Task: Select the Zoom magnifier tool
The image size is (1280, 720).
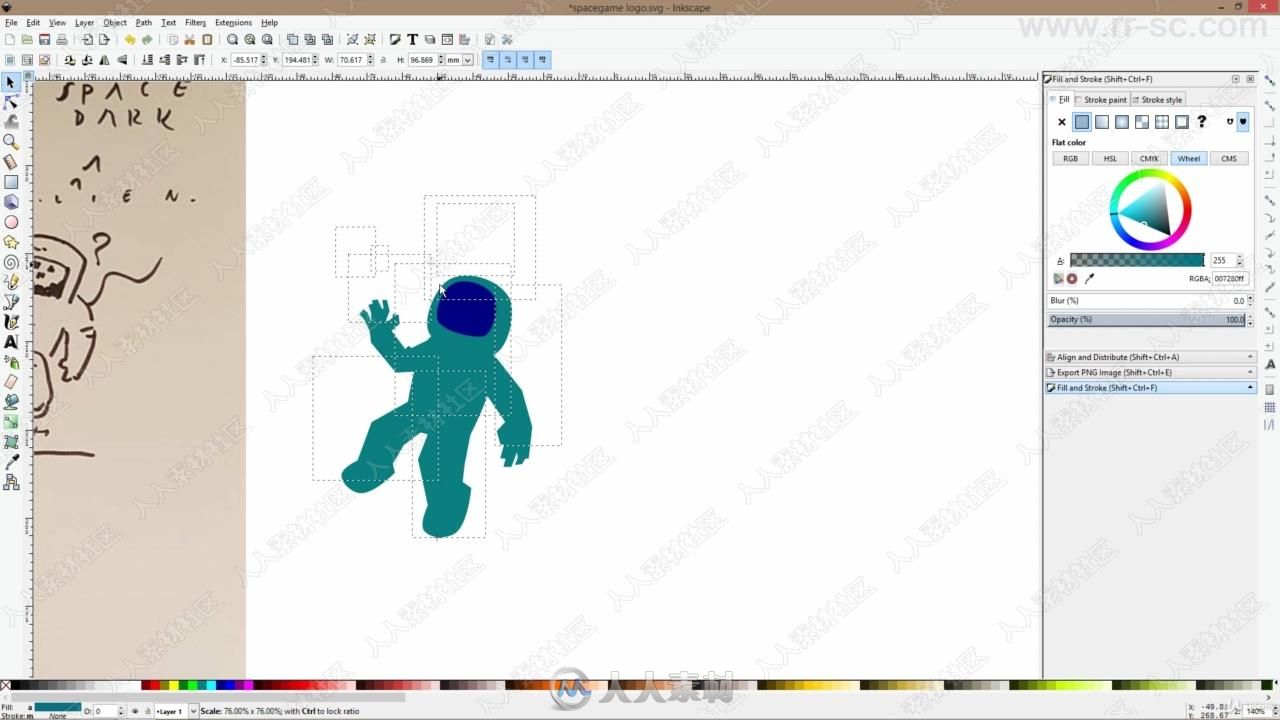Action: click(x=11, y=142)
